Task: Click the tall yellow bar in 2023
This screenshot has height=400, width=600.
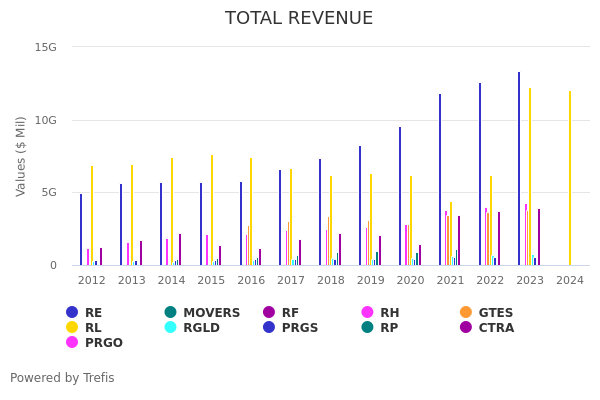Action: coord(530,178)
